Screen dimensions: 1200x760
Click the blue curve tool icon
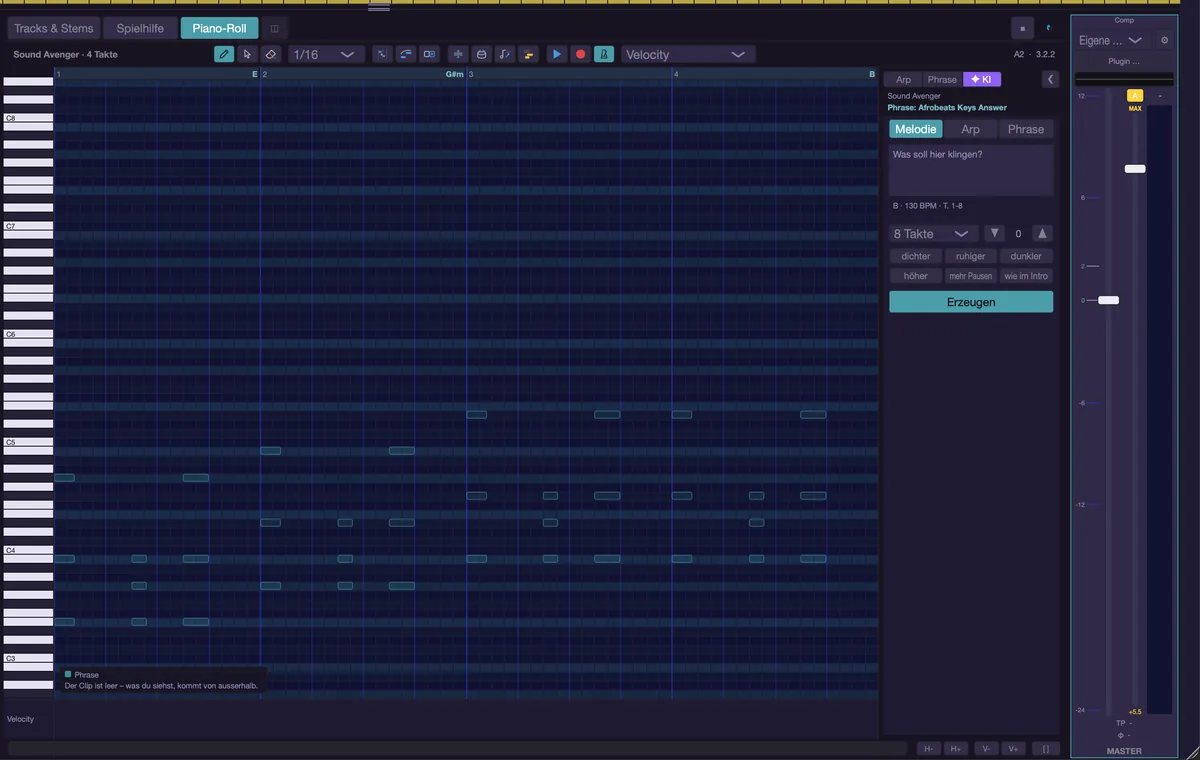[406, 54]
